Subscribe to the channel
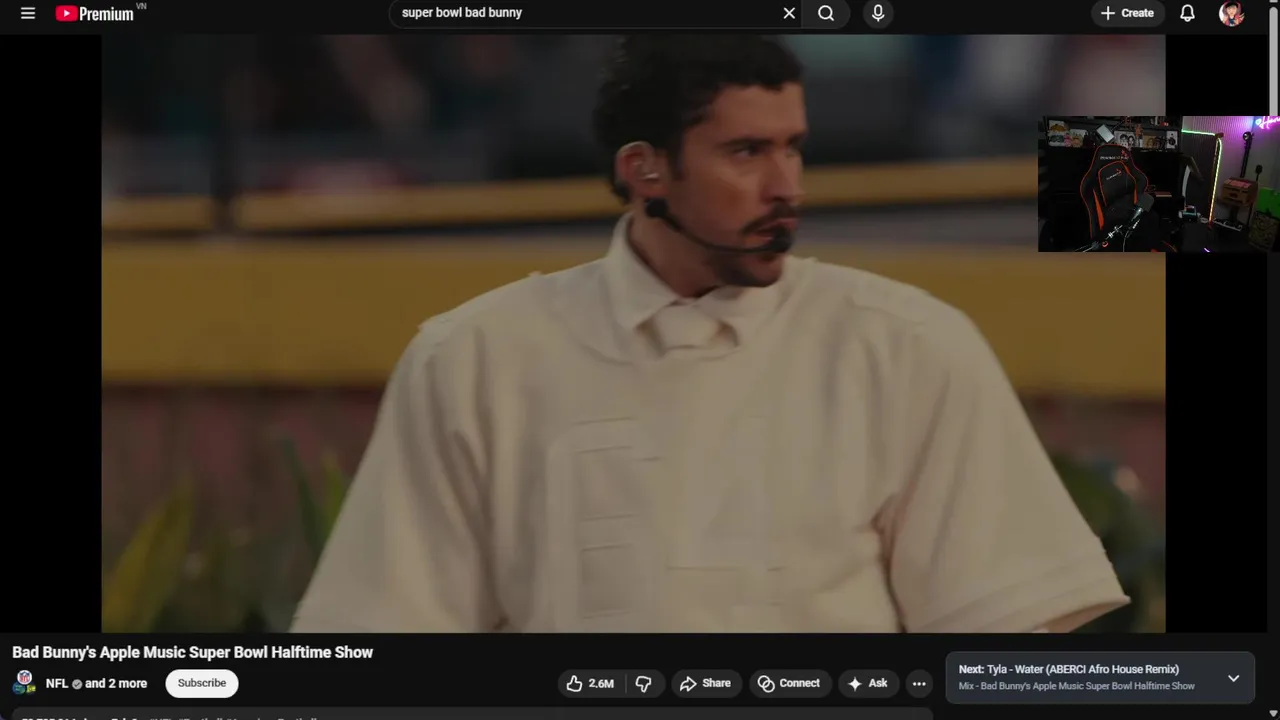 (x=202, y=683)
